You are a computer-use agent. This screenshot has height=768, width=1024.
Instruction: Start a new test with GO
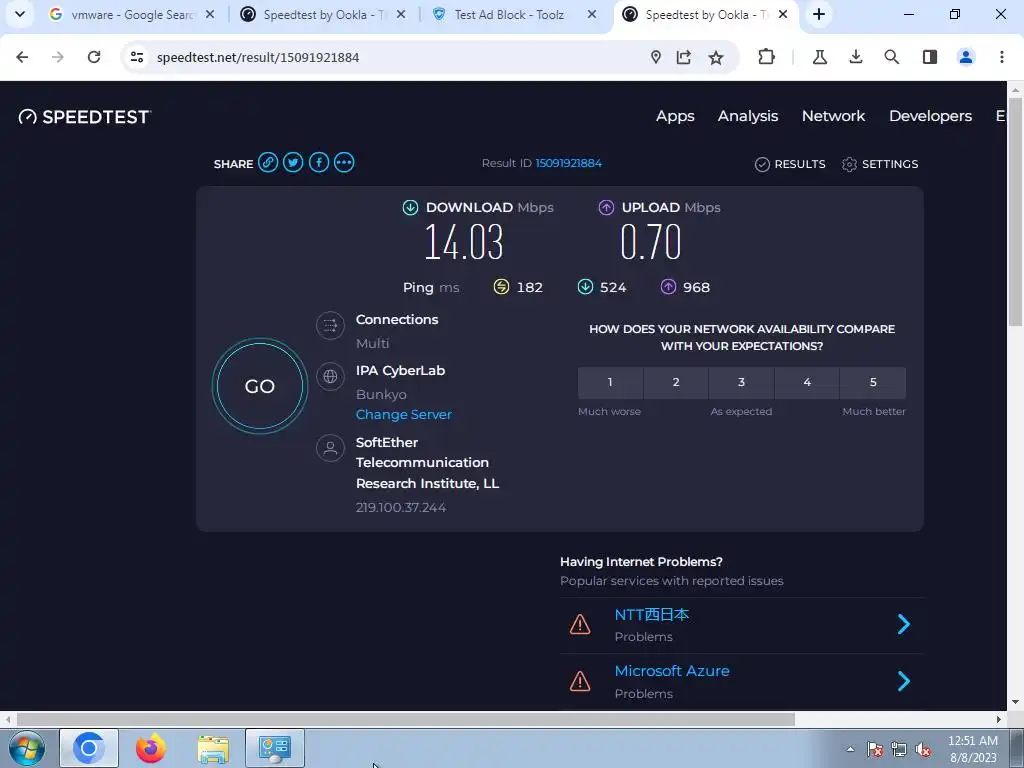point(260,386)
